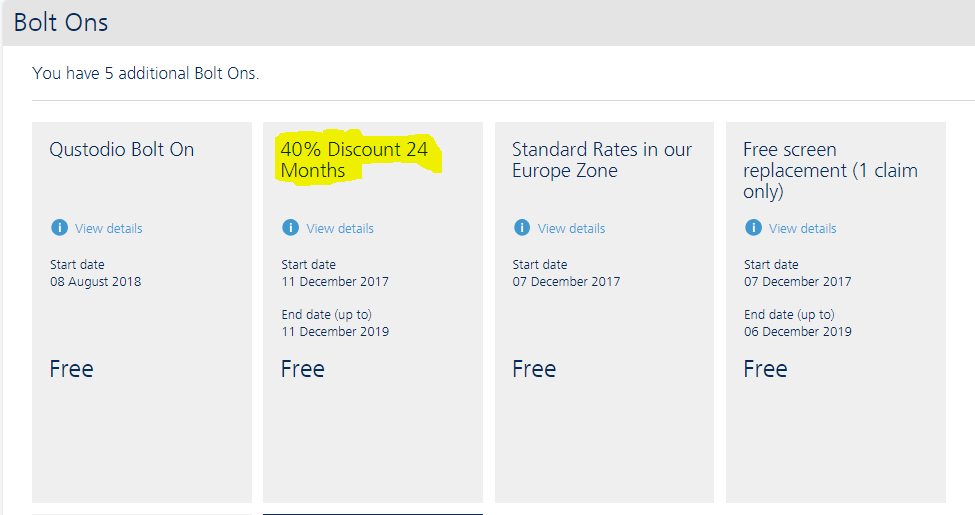Image resolution: width=975 pixels, height=515 pixels.
Task: Click the info icon in the Free screen replacement card
Action: (x=753, y=228)
